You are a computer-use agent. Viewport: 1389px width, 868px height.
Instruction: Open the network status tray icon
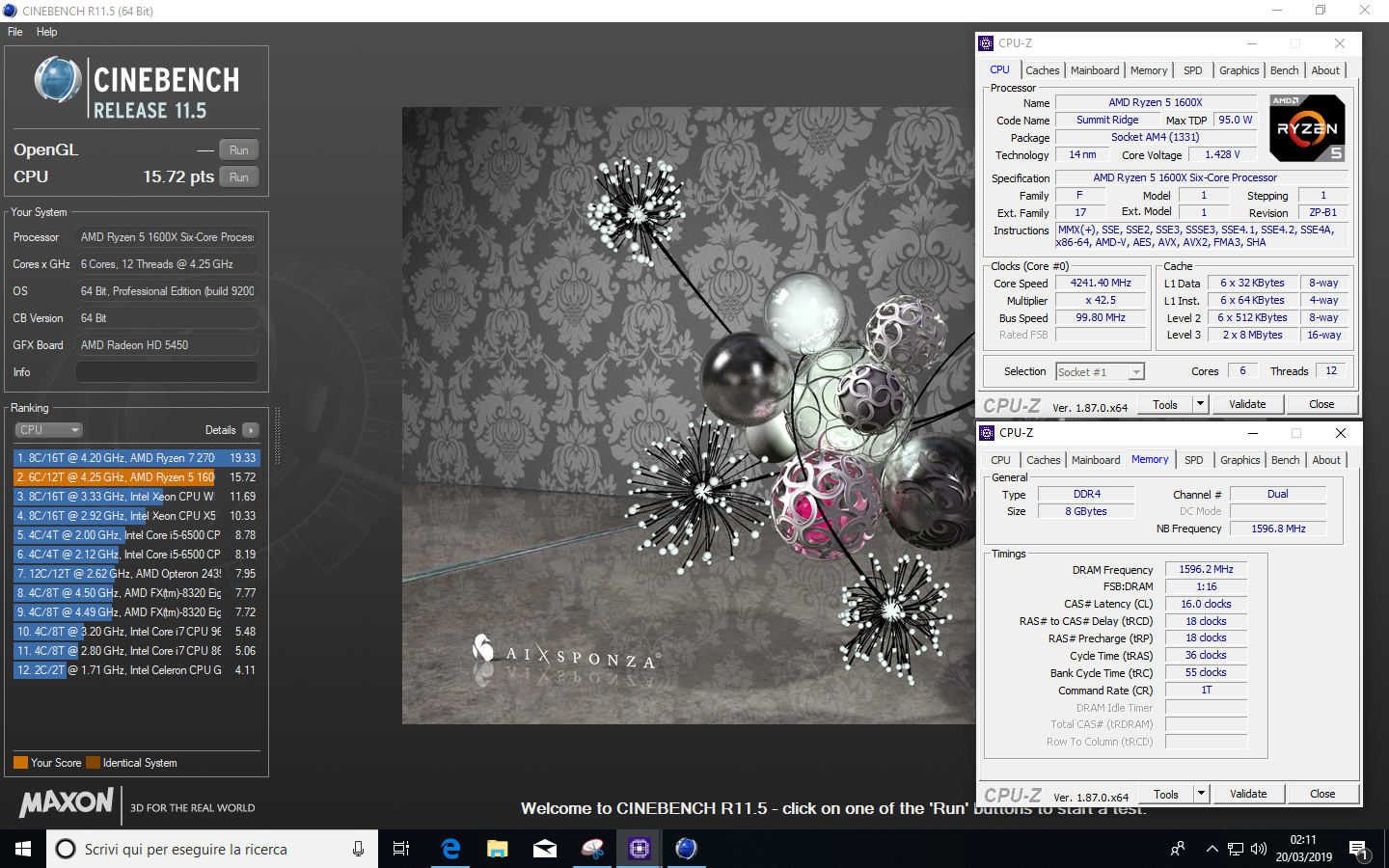pyautogui.click(x=1236, y=849)
